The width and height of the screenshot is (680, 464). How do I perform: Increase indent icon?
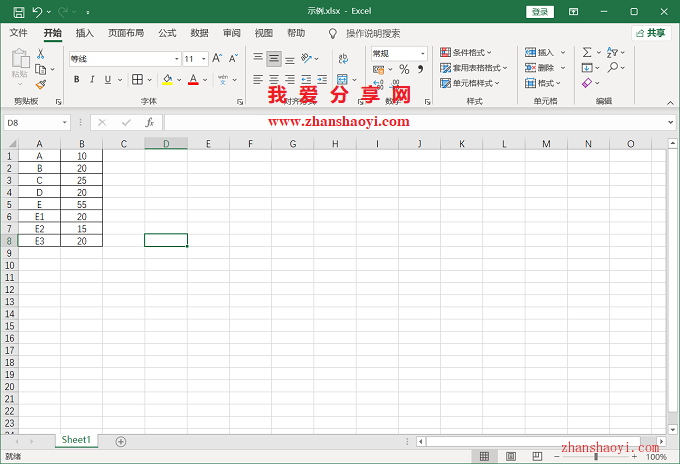pos(322,79)
